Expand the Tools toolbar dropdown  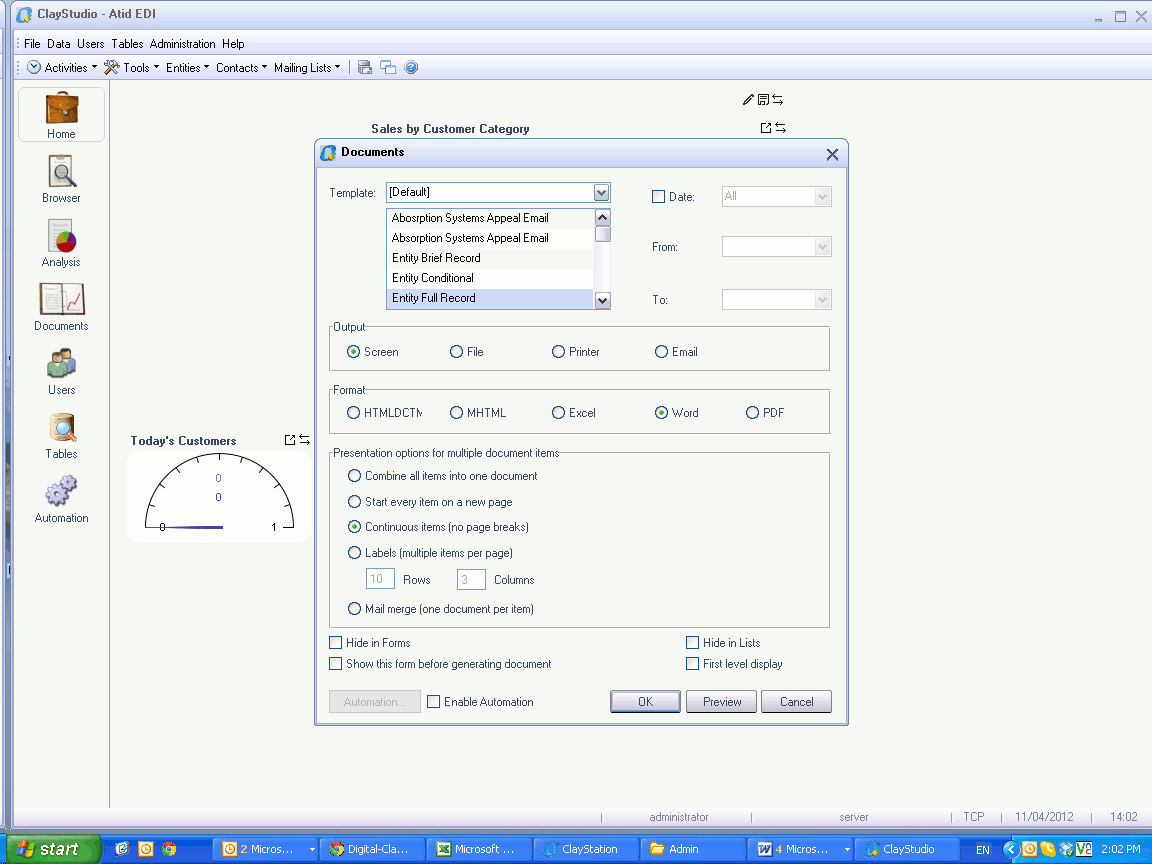tap(156, 68)
